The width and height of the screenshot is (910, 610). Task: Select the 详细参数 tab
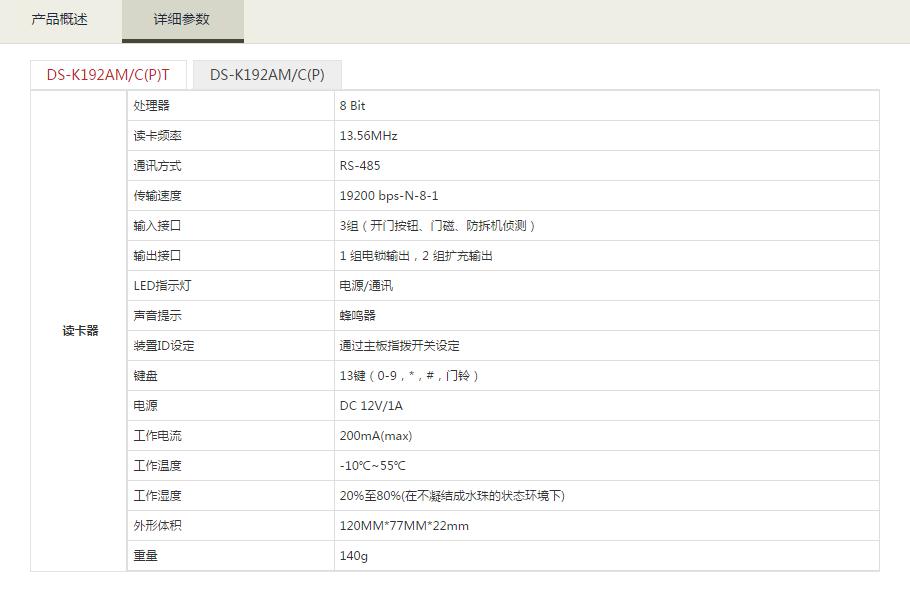coord(182,20)
